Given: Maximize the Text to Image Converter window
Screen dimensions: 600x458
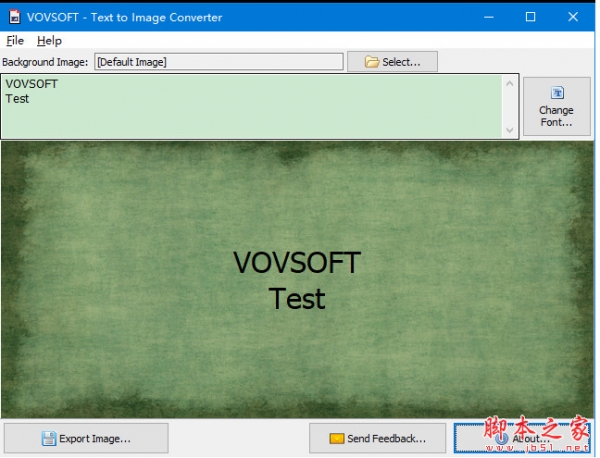Looking at the screenshot, I should [530, 17].
